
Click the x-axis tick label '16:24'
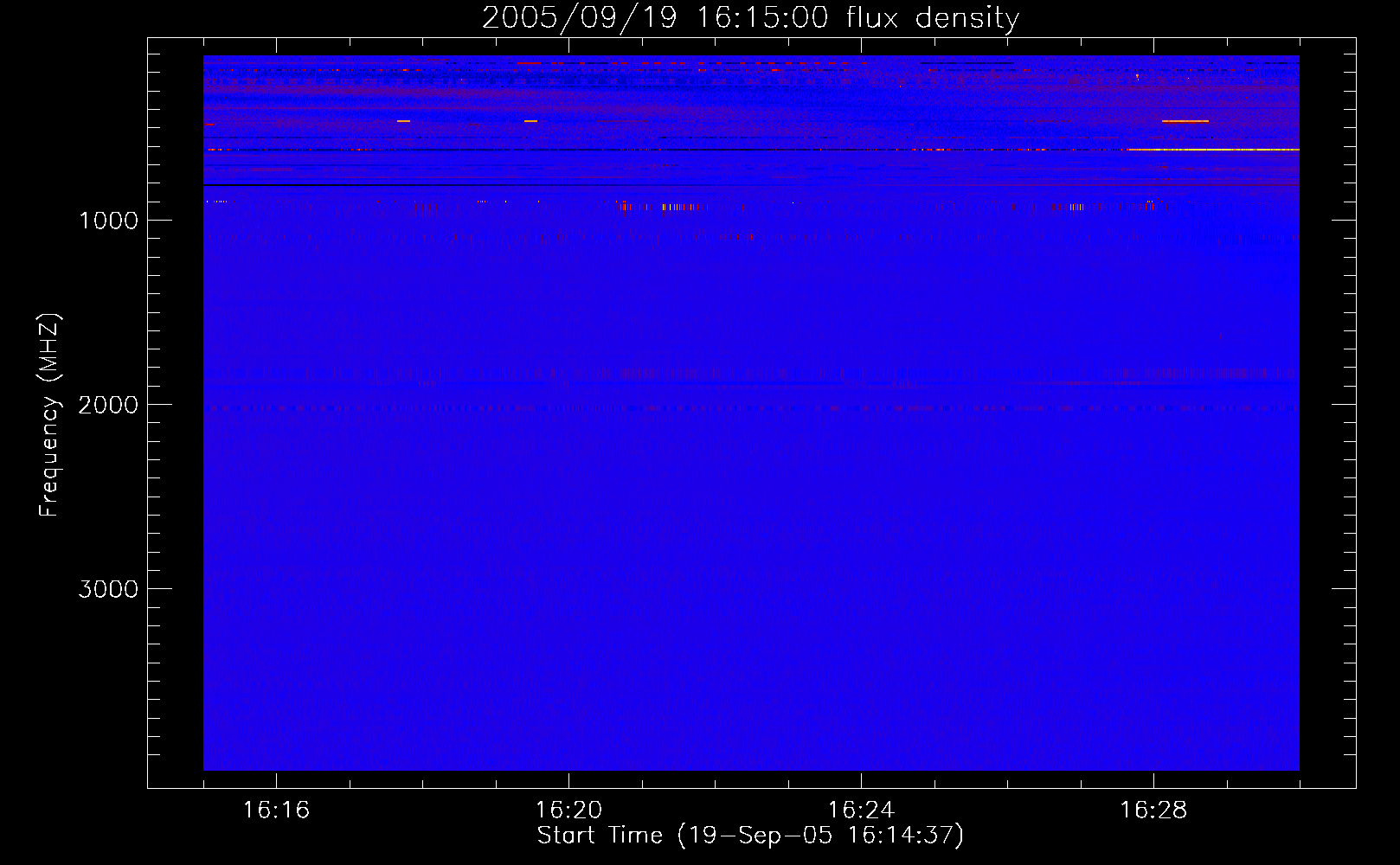[x=861, y=810]
